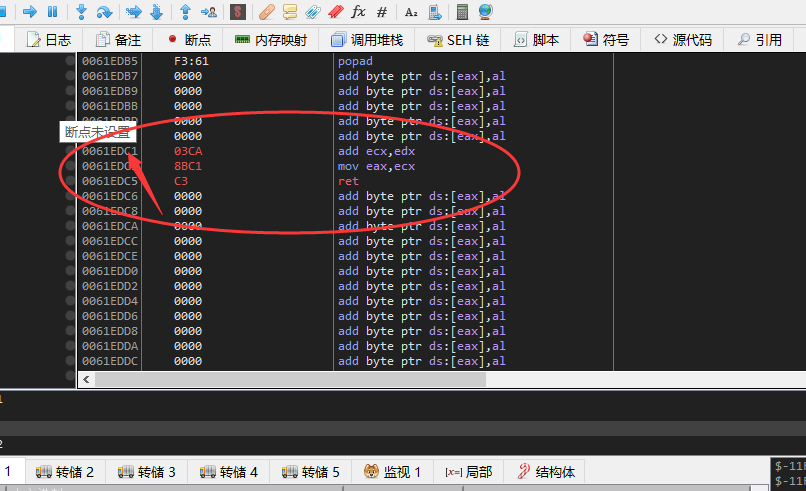Click the Step Into toolbar icon
This screenshot has width=806, height=491.
click(x=81, y=11)
